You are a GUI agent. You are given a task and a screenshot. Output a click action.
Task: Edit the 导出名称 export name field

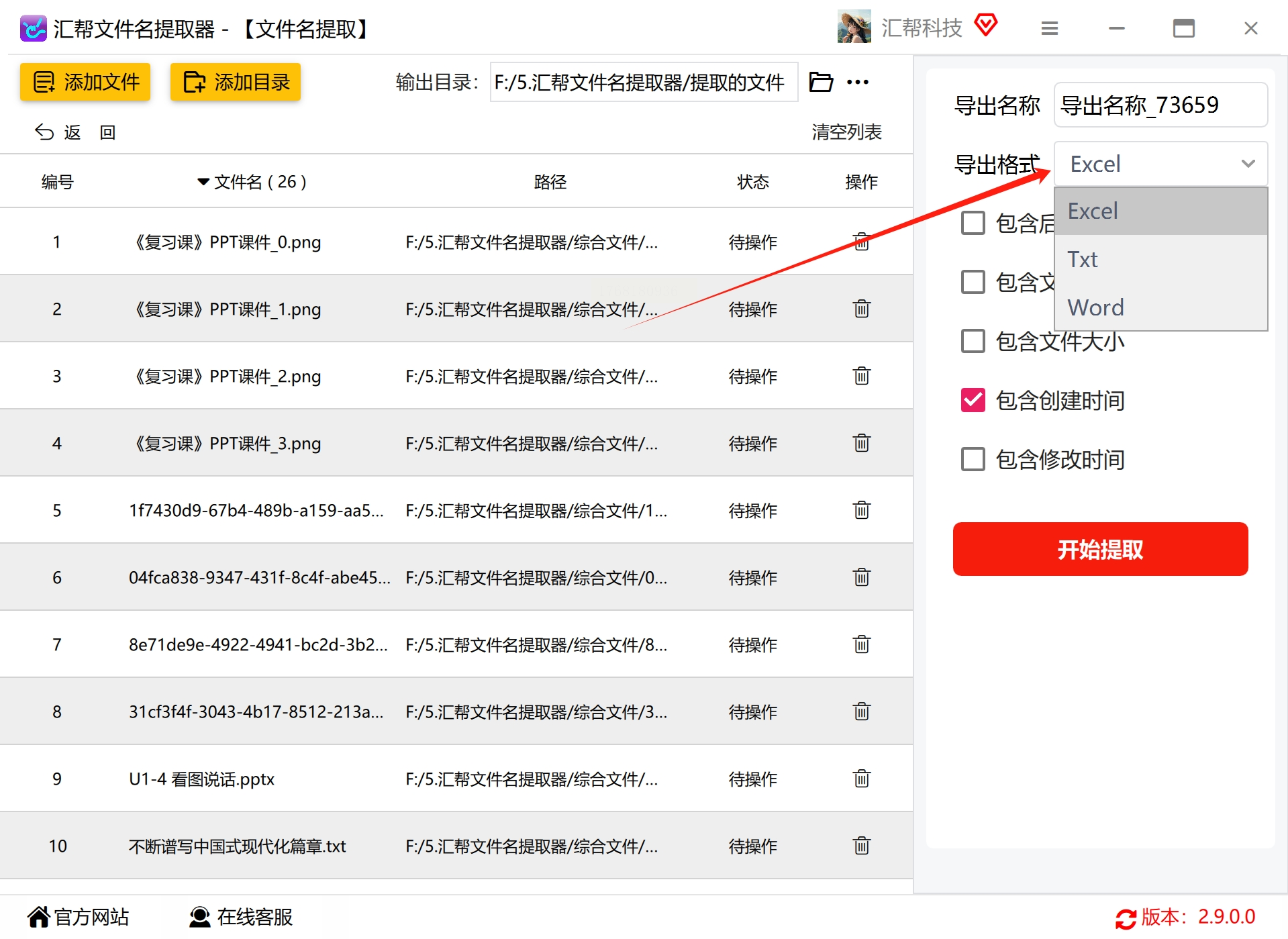1160,105
